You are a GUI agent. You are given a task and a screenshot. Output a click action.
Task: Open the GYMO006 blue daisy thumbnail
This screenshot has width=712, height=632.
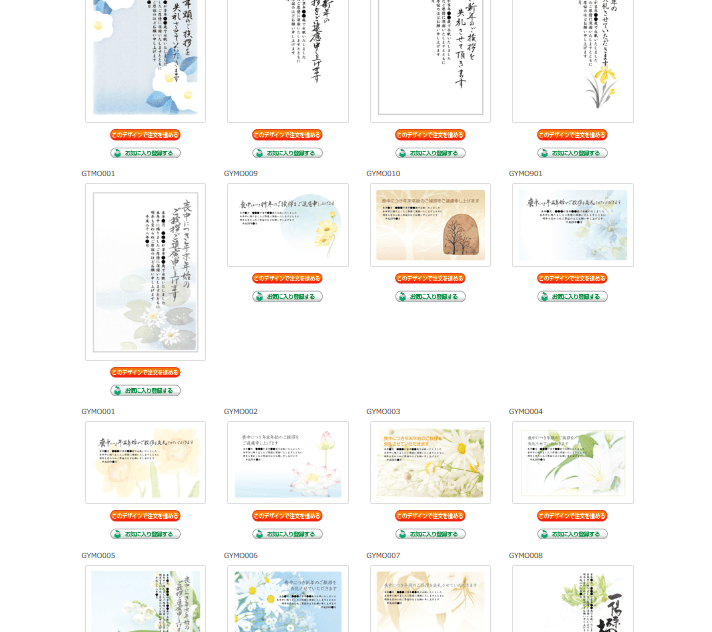288,600
